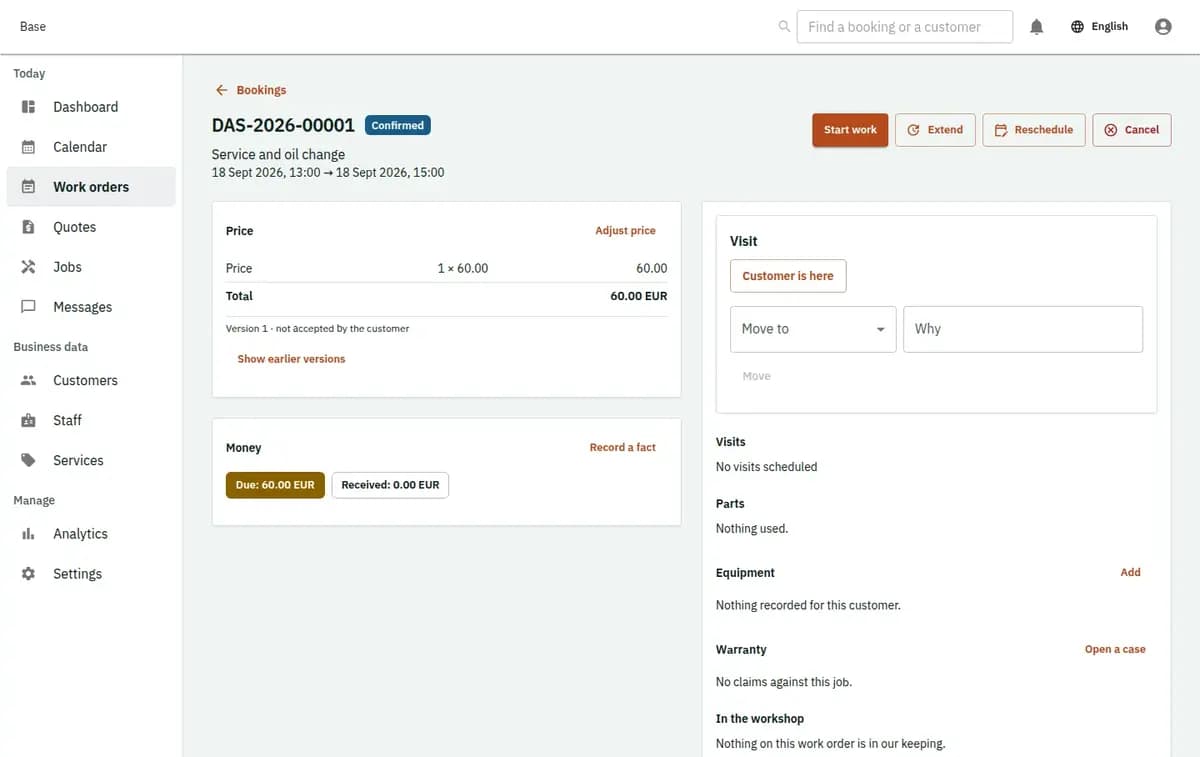
Task: Click the Confirmed status badge
Action: coord(398,126)
